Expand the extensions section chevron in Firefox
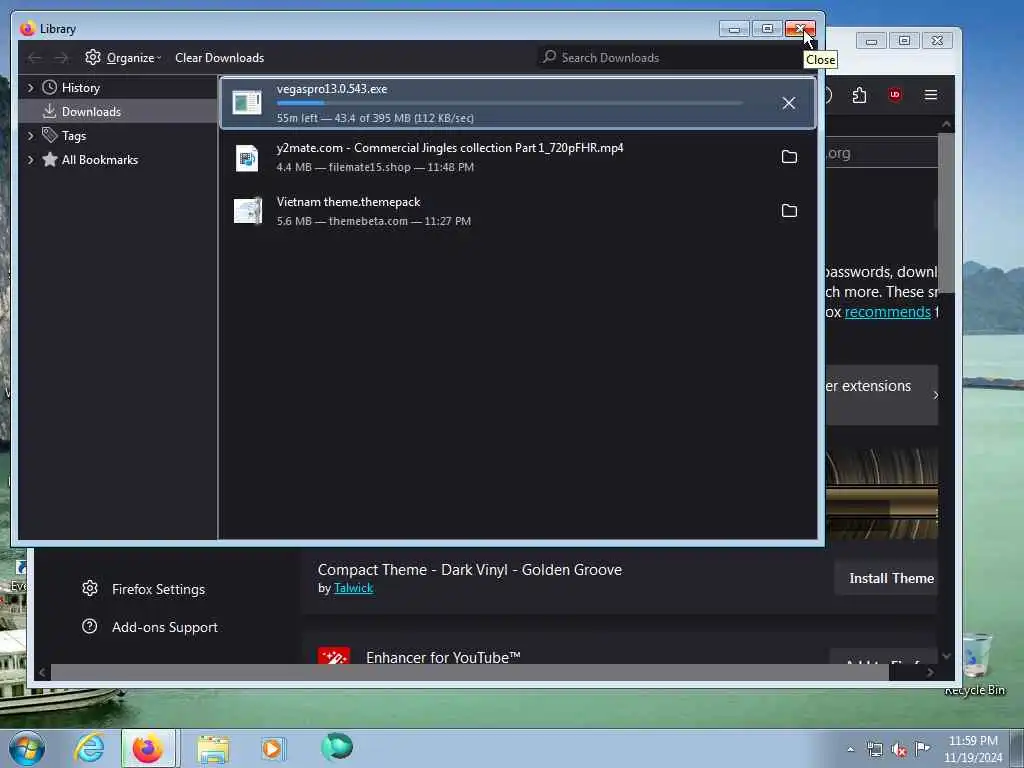 click(x=936, y=395)
